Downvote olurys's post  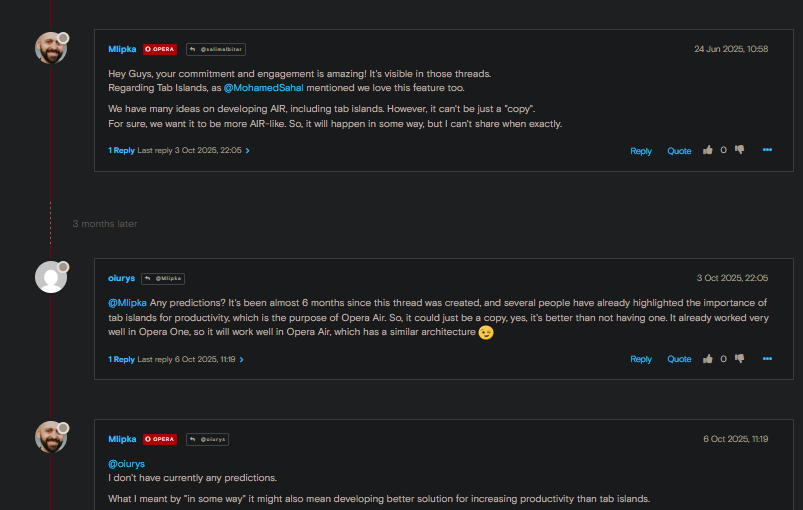tap(740, 358)
